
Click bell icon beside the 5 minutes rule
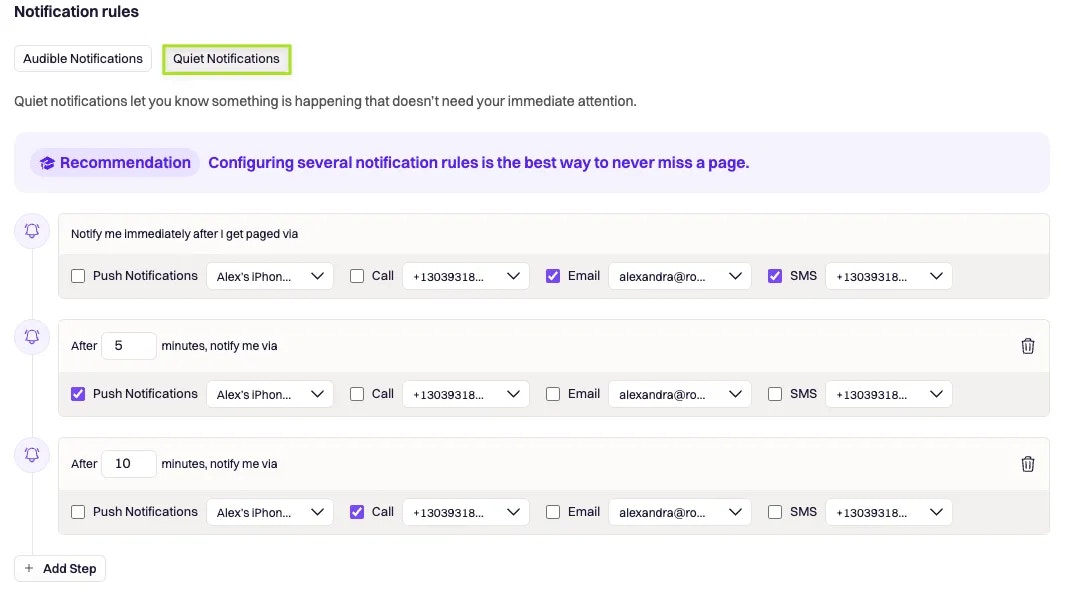click(32, 337)
